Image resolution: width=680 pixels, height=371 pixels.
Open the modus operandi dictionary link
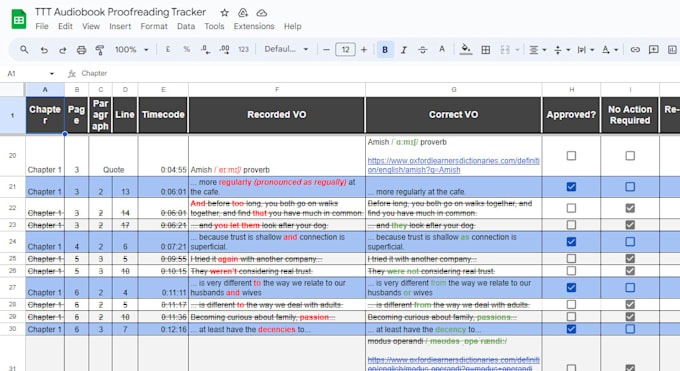pyautogui.click(x=453, y=364)
